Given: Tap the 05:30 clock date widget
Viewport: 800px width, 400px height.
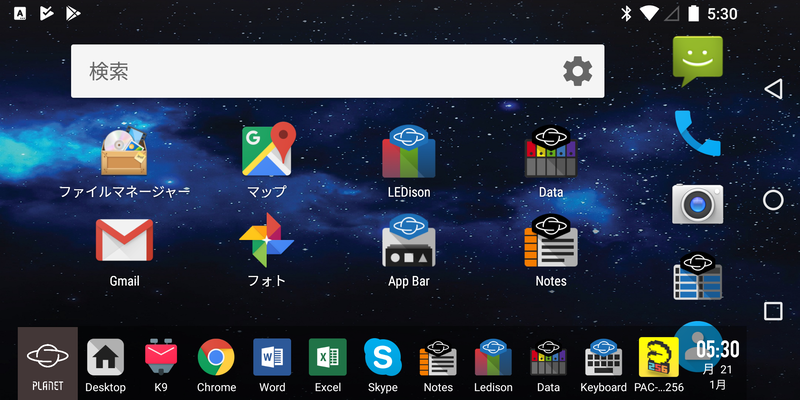Looking at the screenshot, I should pos(718,366).
